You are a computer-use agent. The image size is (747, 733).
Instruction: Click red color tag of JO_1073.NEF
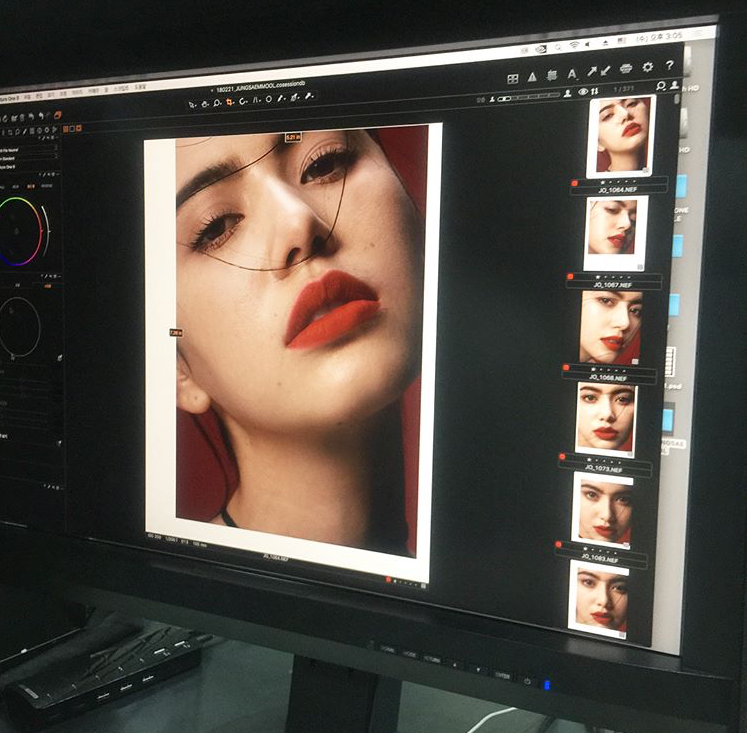(562, 457)
